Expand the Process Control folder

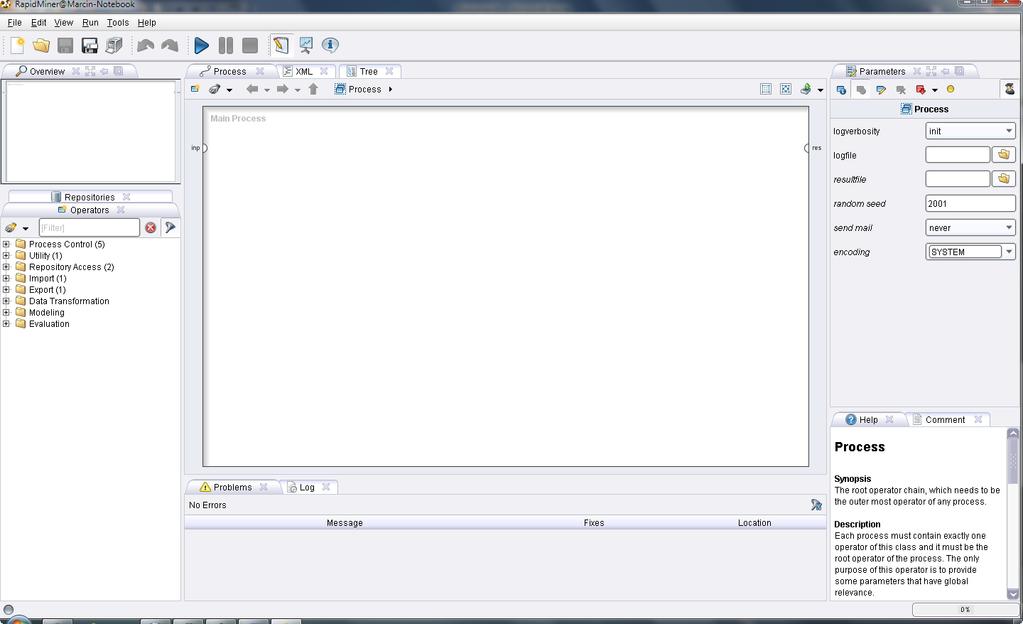[x=6, y=244]
